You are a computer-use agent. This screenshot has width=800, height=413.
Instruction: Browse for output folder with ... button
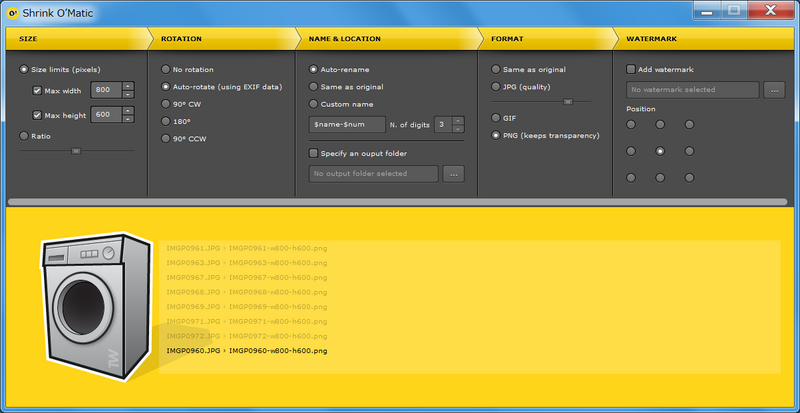454,174
